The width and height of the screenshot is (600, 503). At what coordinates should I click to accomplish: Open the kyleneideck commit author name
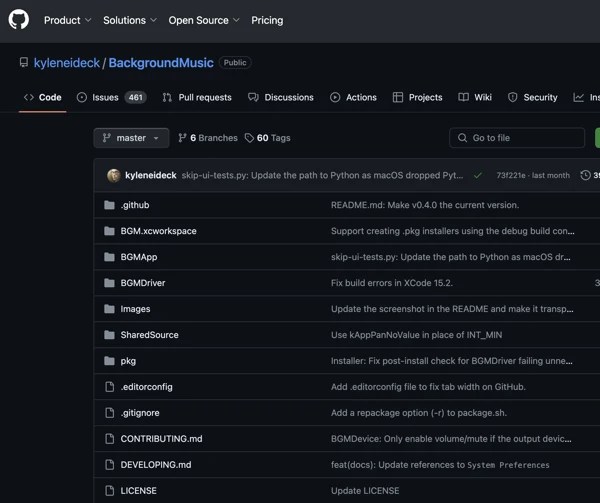tap(151, 175)
